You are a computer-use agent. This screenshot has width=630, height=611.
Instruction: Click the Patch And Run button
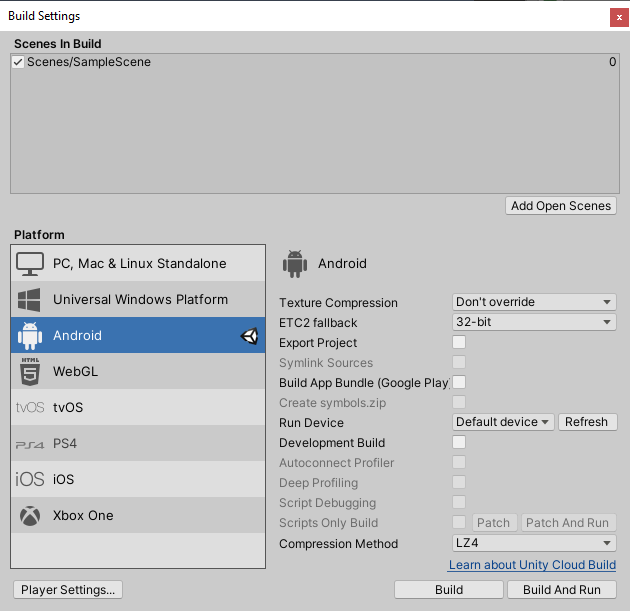[x=568, y=523]
